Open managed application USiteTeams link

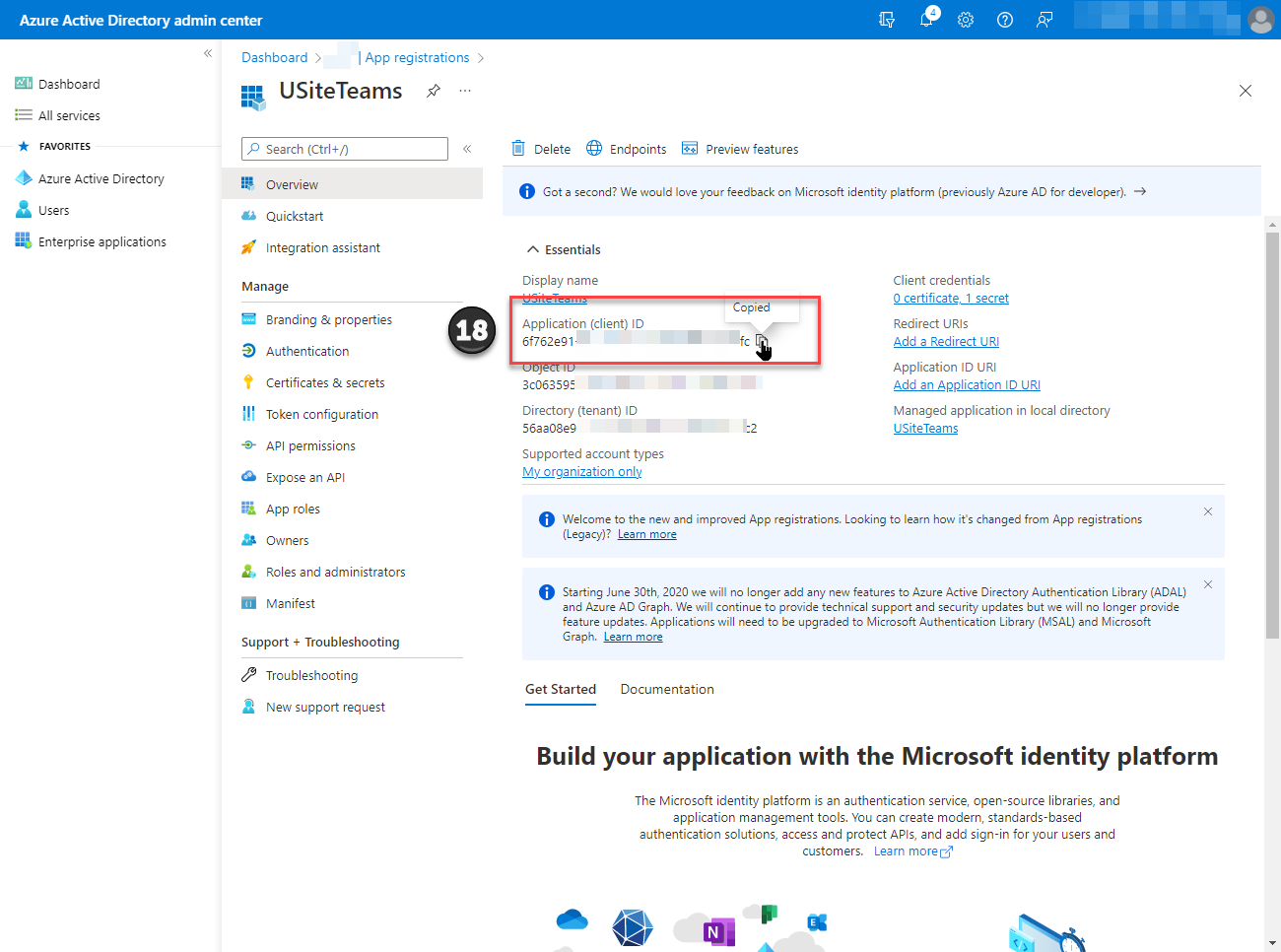(x=925, y=428)
